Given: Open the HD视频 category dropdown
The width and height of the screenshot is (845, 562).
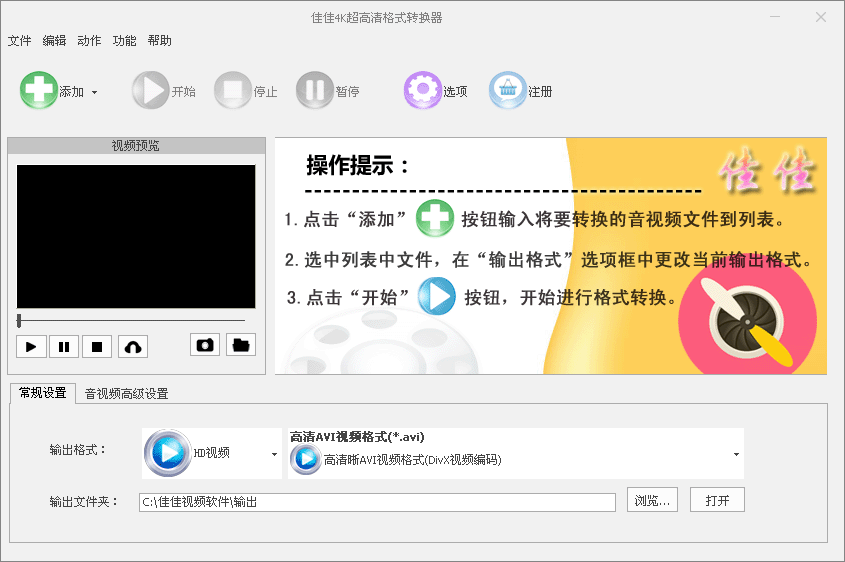Looking at the screenshot, I should click(x=274, y=454).
